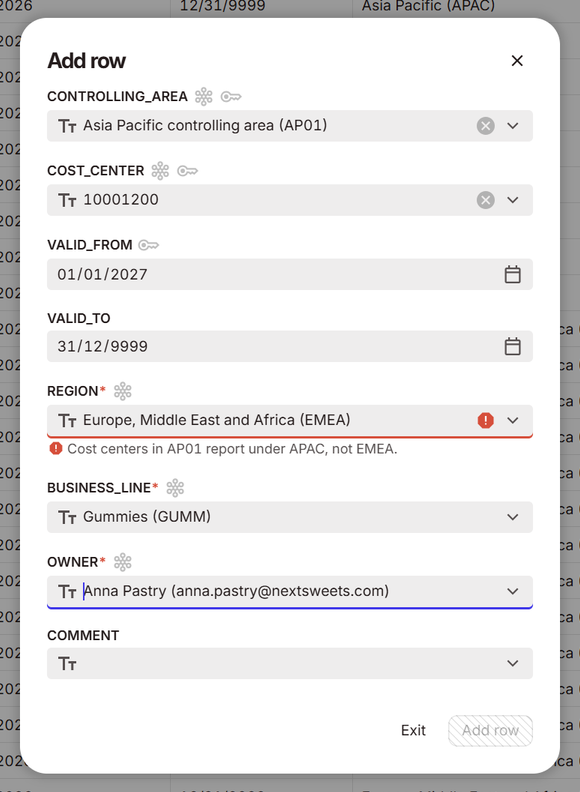Clear the CONTROLLING_AREA field value
Image resolution: width=580 pixels, height=792 pixels.
pyautogui.click(x=486, y=126)
